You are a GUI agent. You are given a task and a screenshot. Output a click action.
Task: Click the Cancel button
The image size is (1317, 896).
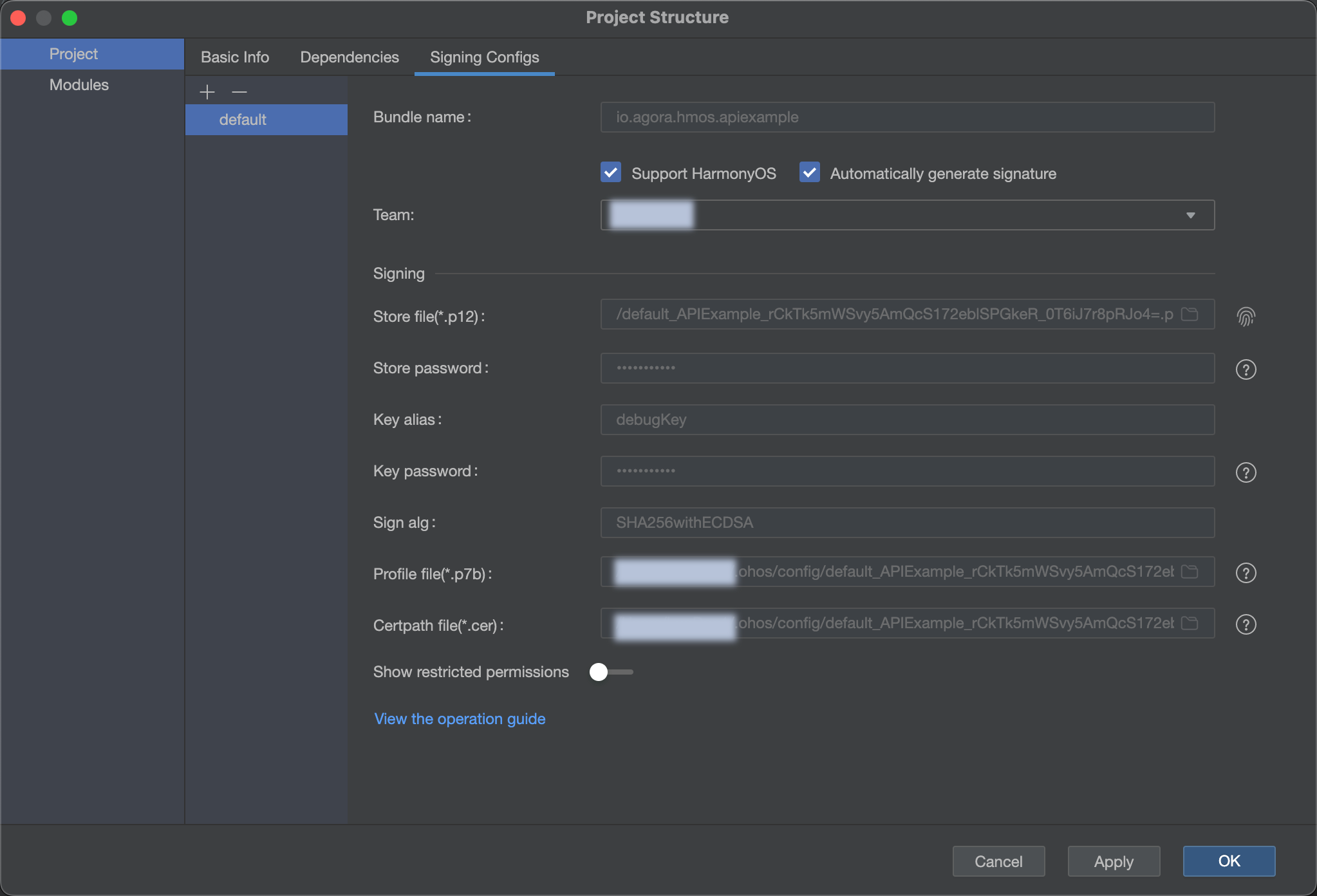(x=998, y=861)
